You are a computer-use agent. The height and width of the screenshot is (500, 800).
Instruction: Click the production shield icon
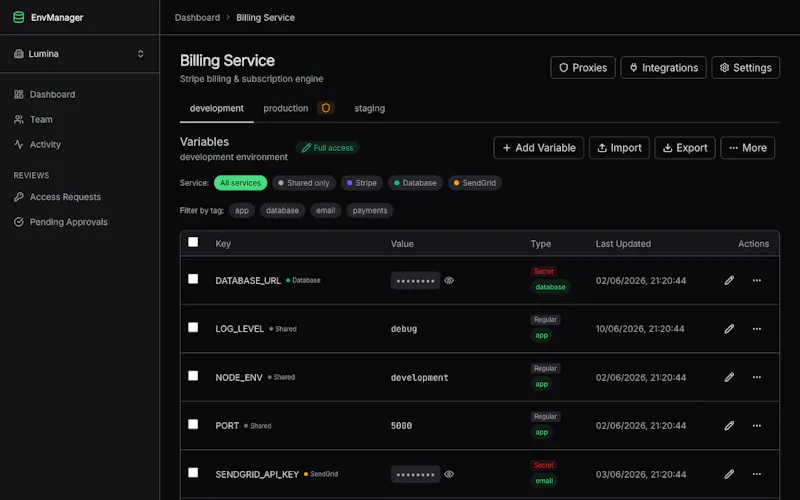click(x=326, y=108)
